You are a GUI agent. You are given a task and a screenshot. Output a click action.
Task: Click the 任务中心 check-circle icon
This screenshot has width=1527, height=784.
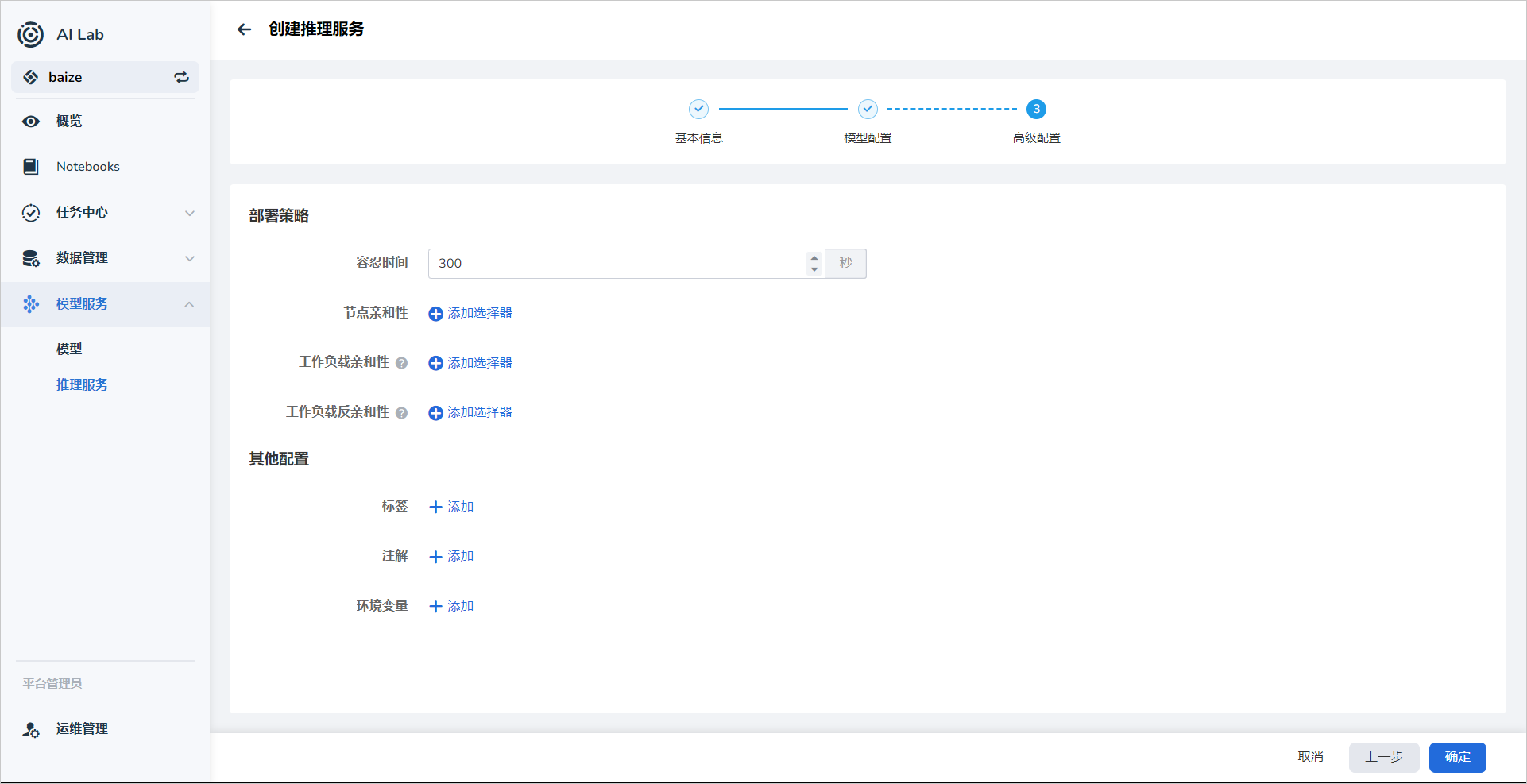[x=31, y=213]
